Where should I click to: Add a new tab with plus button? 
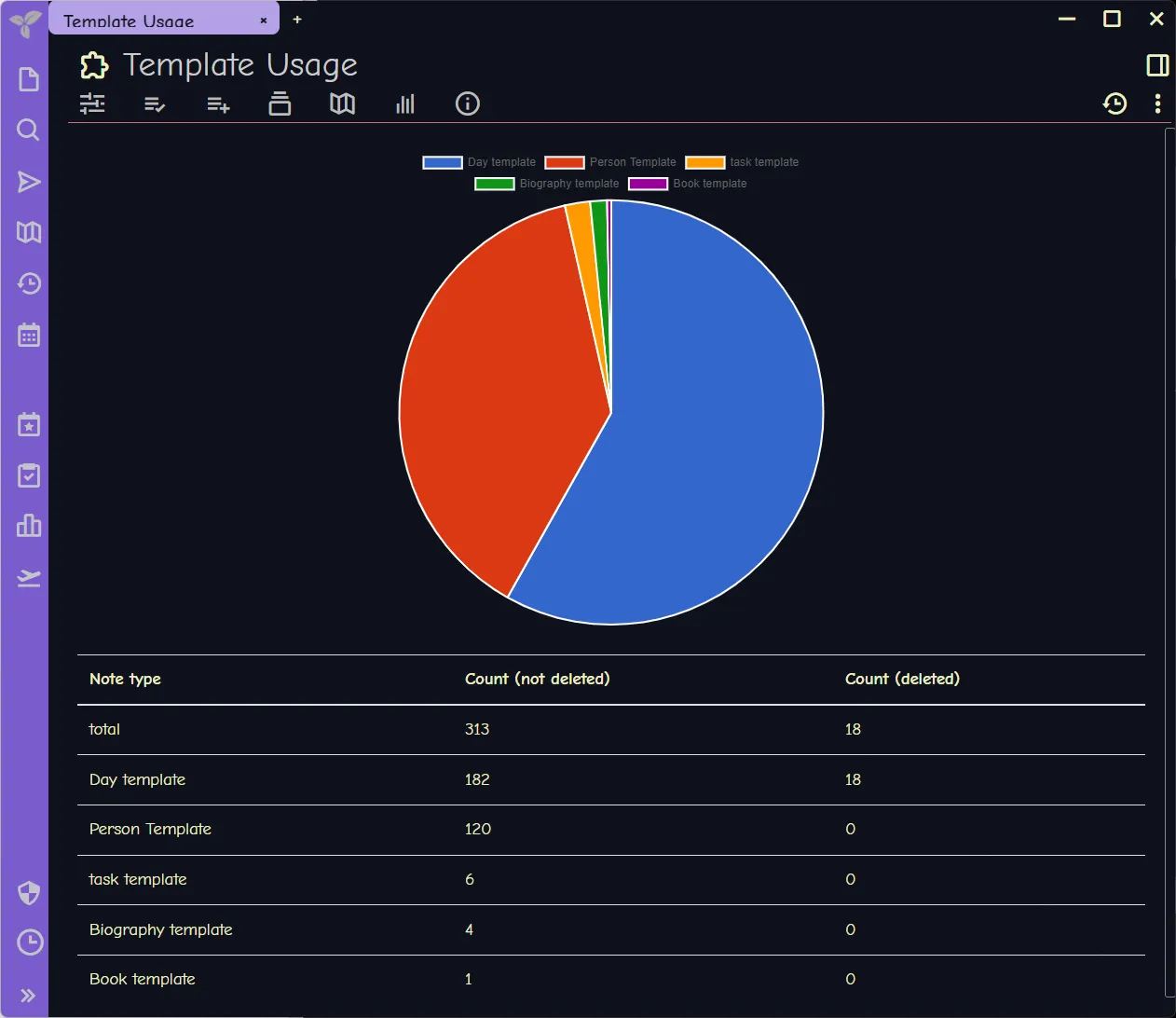[297, 20]
